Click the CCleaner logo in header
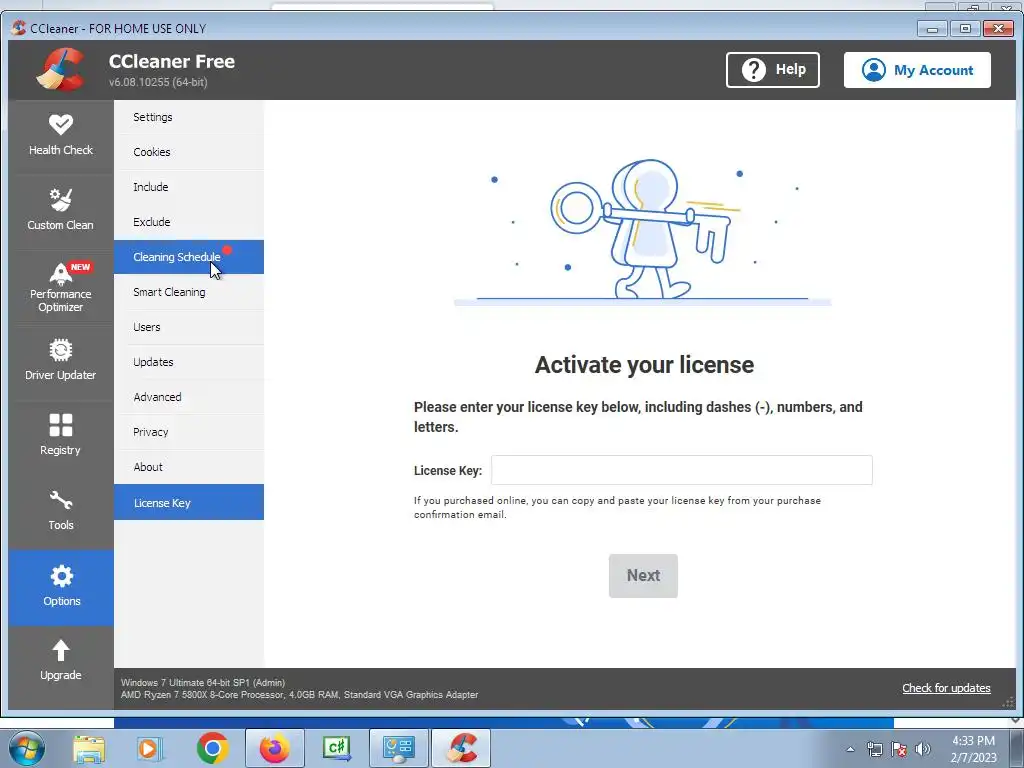This screenshot has height=768, width=1024. [61, 69]
